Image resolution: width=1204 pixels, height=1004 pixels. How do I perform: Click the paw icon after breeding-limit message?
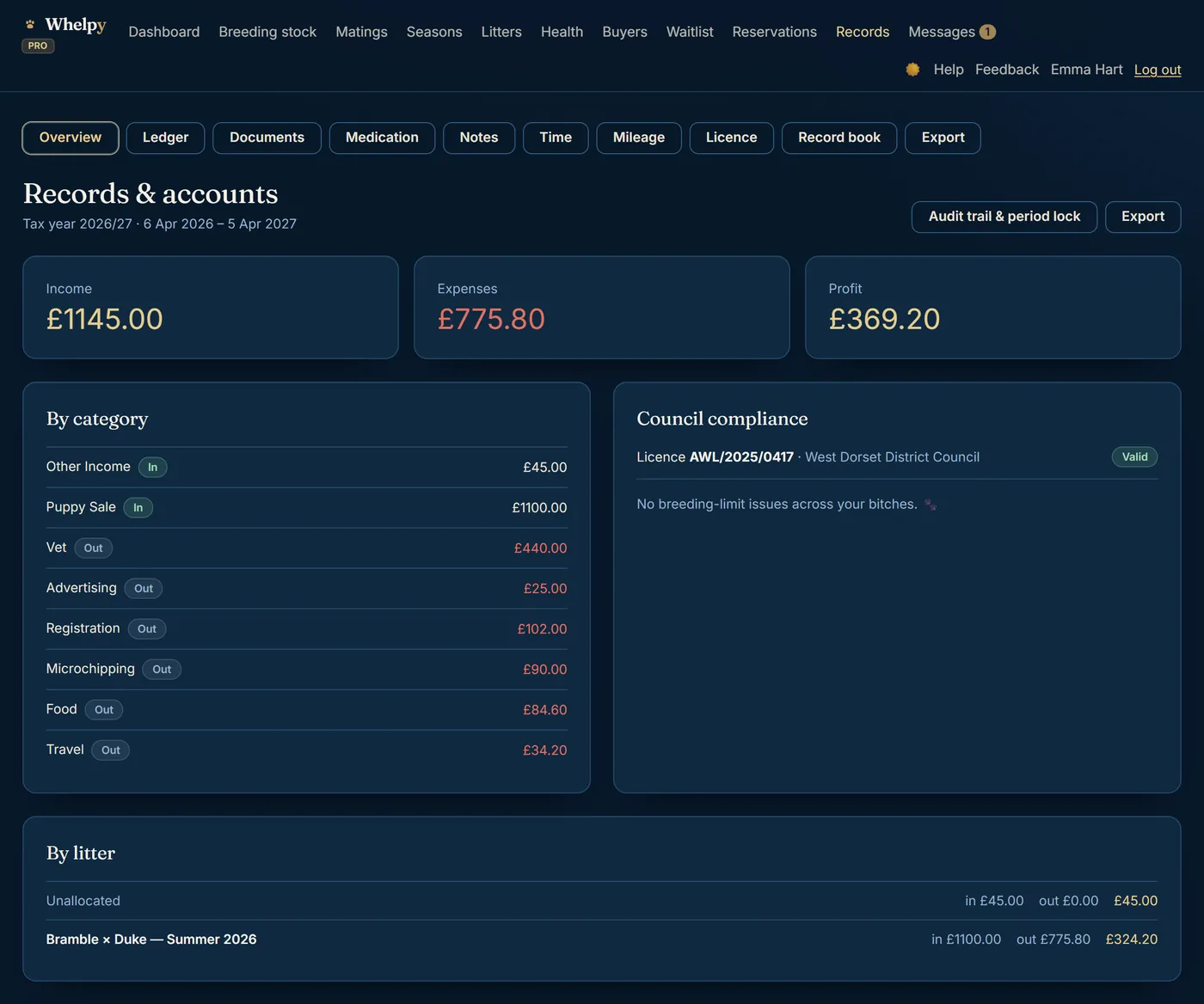[931, 505]
